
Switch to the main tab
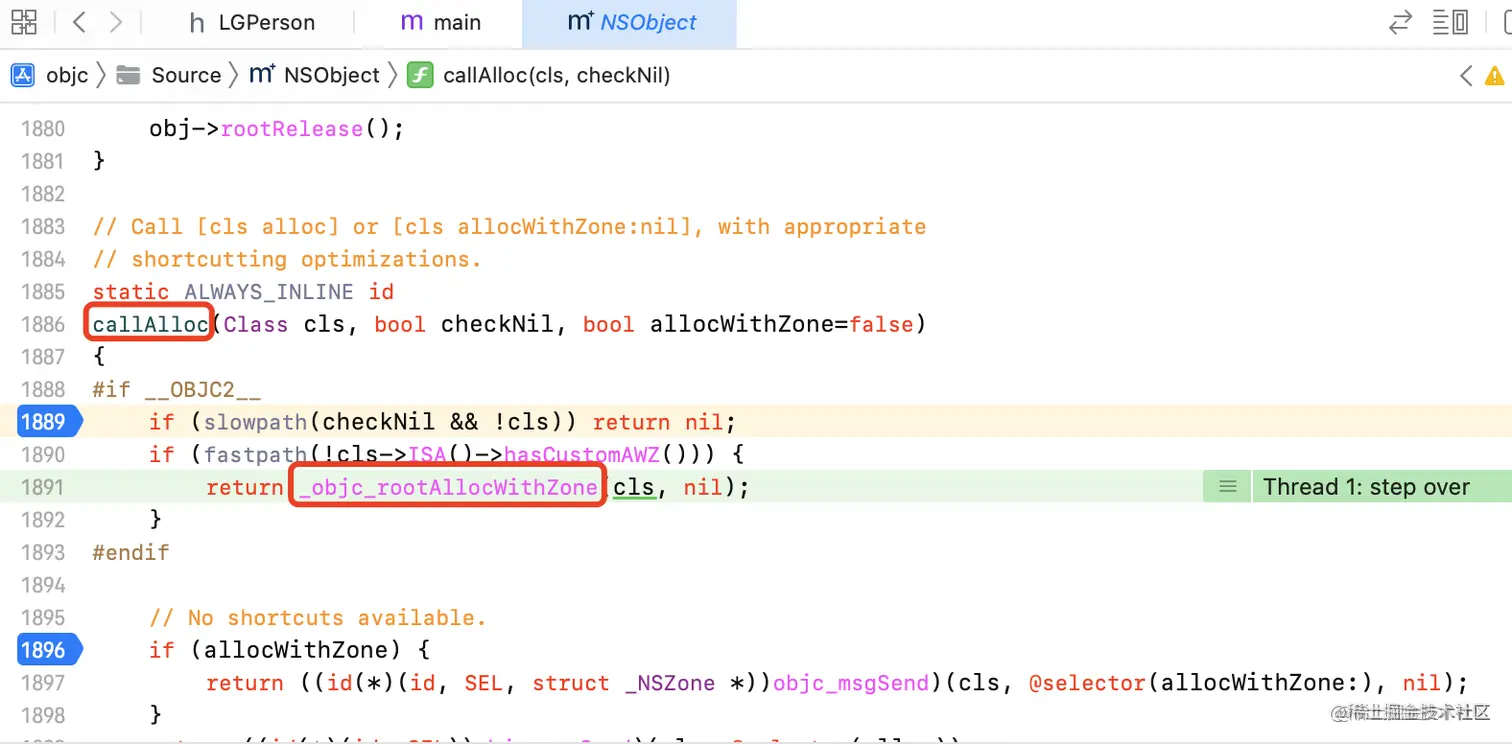(x=441, y=22)
